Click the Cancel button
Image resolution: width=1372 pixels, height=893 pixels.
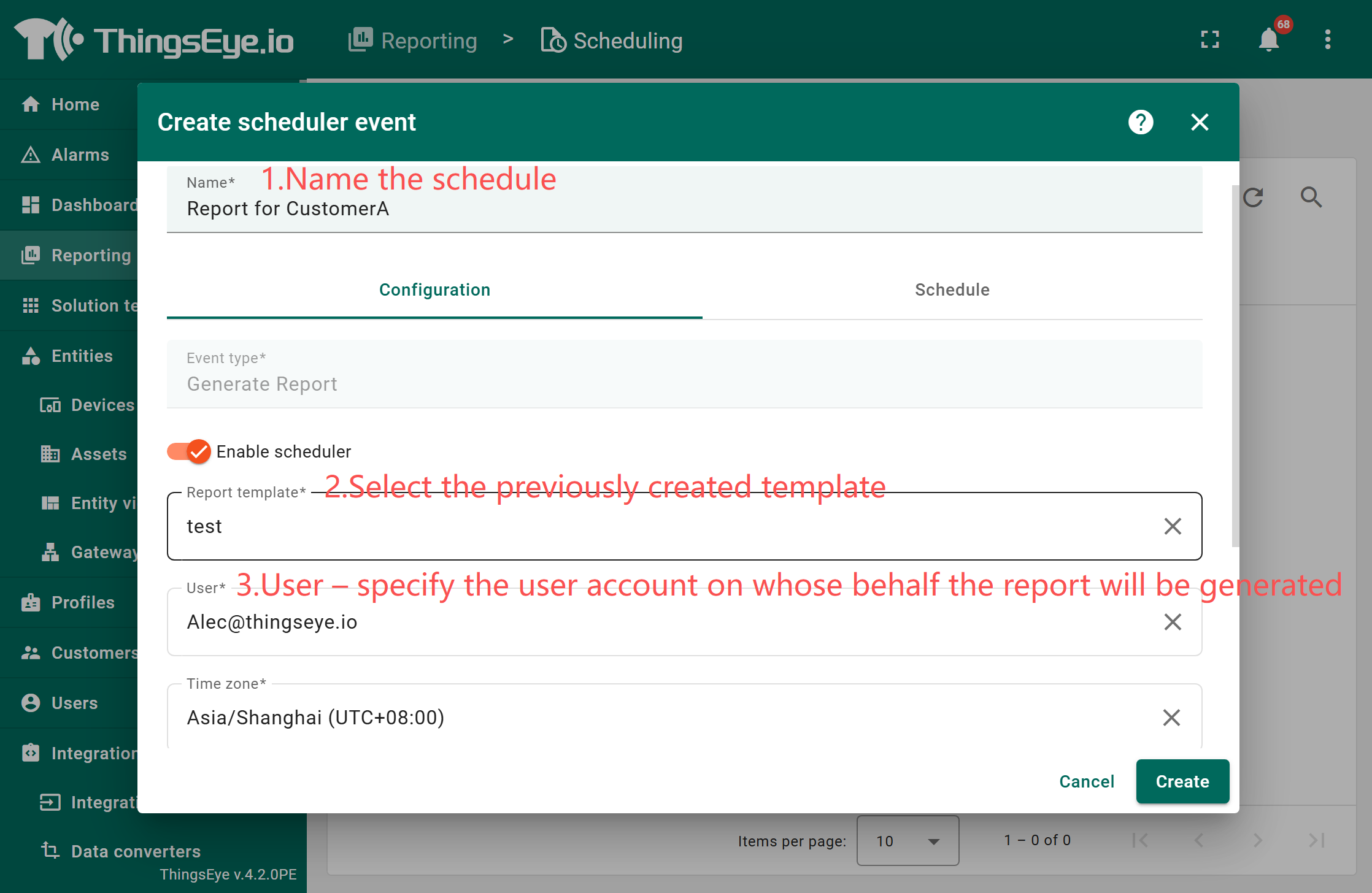point(1086,781)
